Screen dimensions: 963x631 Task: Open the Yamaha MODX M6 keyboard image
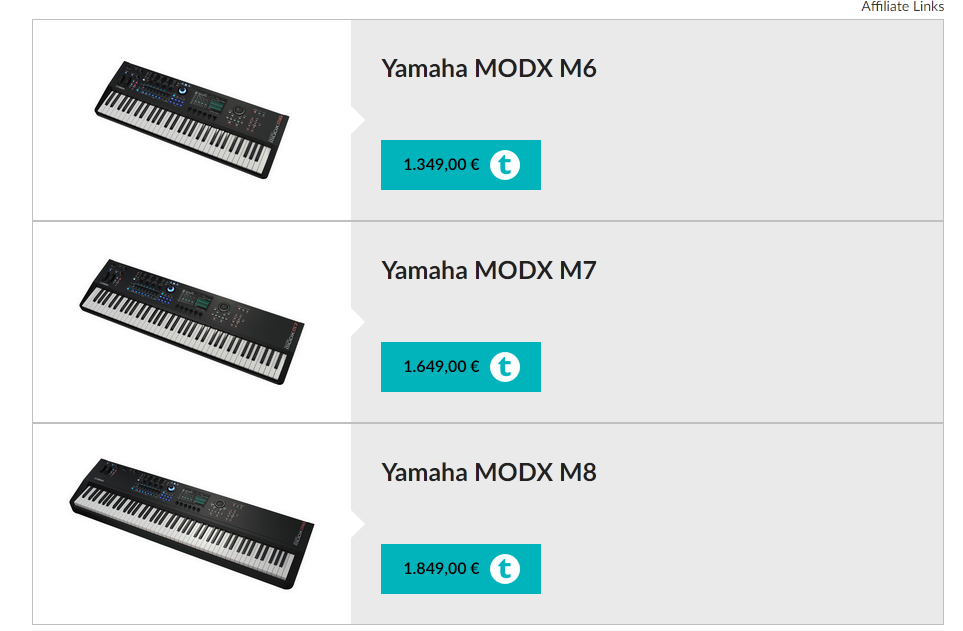point(191,120)
